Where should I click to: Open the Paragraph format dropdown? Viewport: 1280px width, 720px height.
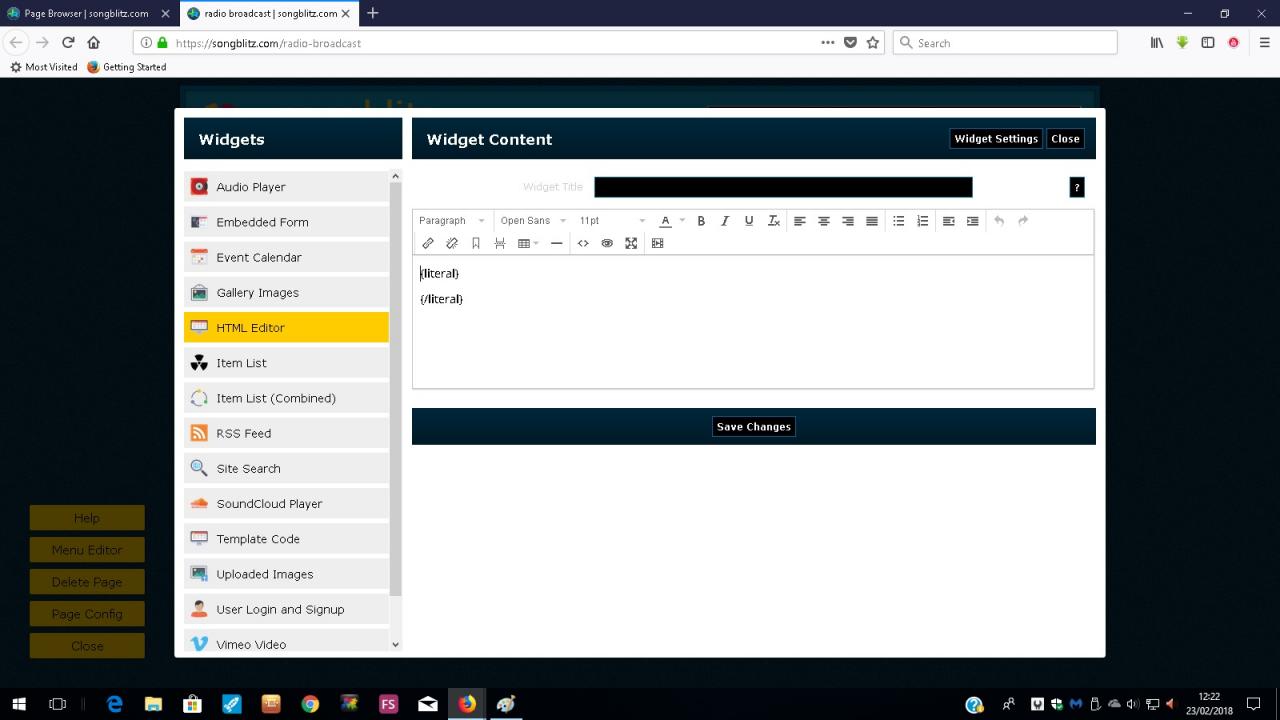[x=452, y=221]
